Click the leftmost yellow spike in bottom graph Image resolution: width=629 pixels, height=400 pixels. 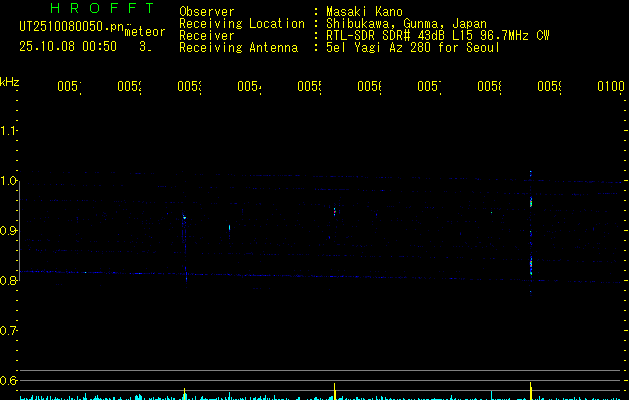(x=184, y=392)
